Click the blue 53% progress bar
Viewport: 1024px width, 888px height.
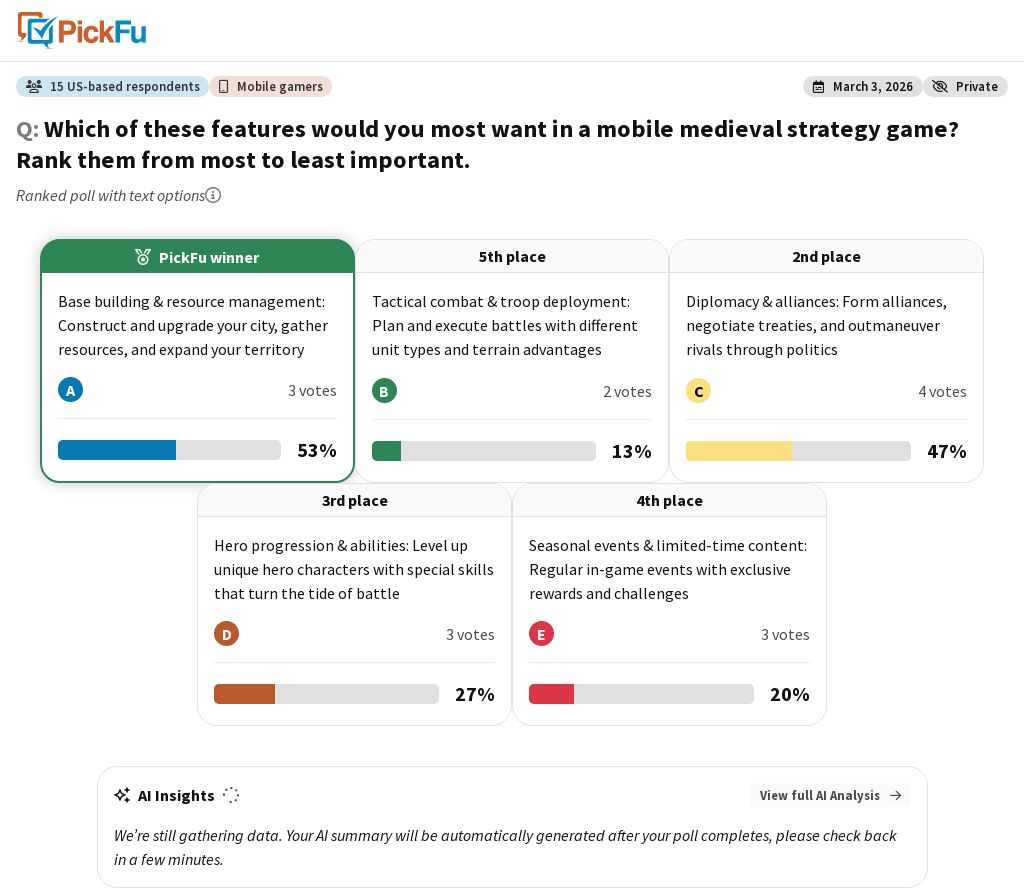[x=169, y=450]
